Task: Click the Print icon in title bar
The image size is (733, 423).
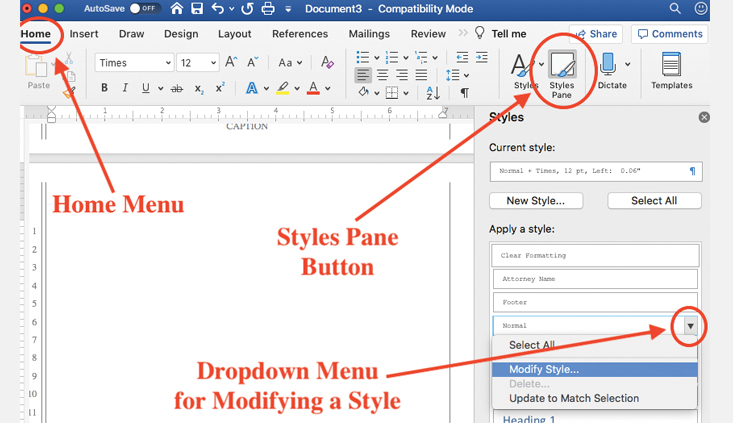Action: [269, 9]
